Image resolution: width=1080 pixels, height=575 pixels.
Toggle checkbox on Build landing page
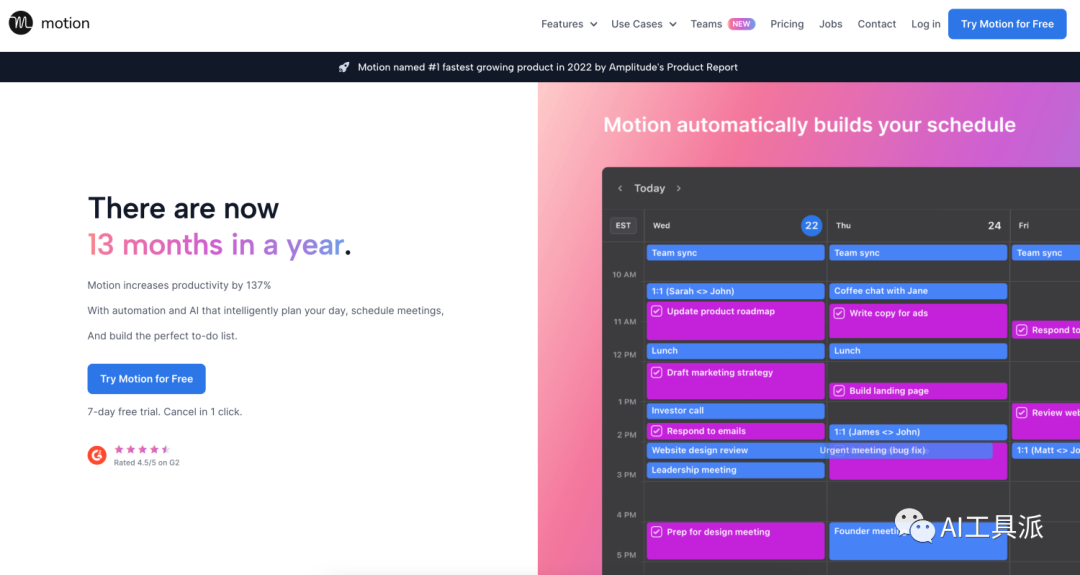[x=839, y=391]
